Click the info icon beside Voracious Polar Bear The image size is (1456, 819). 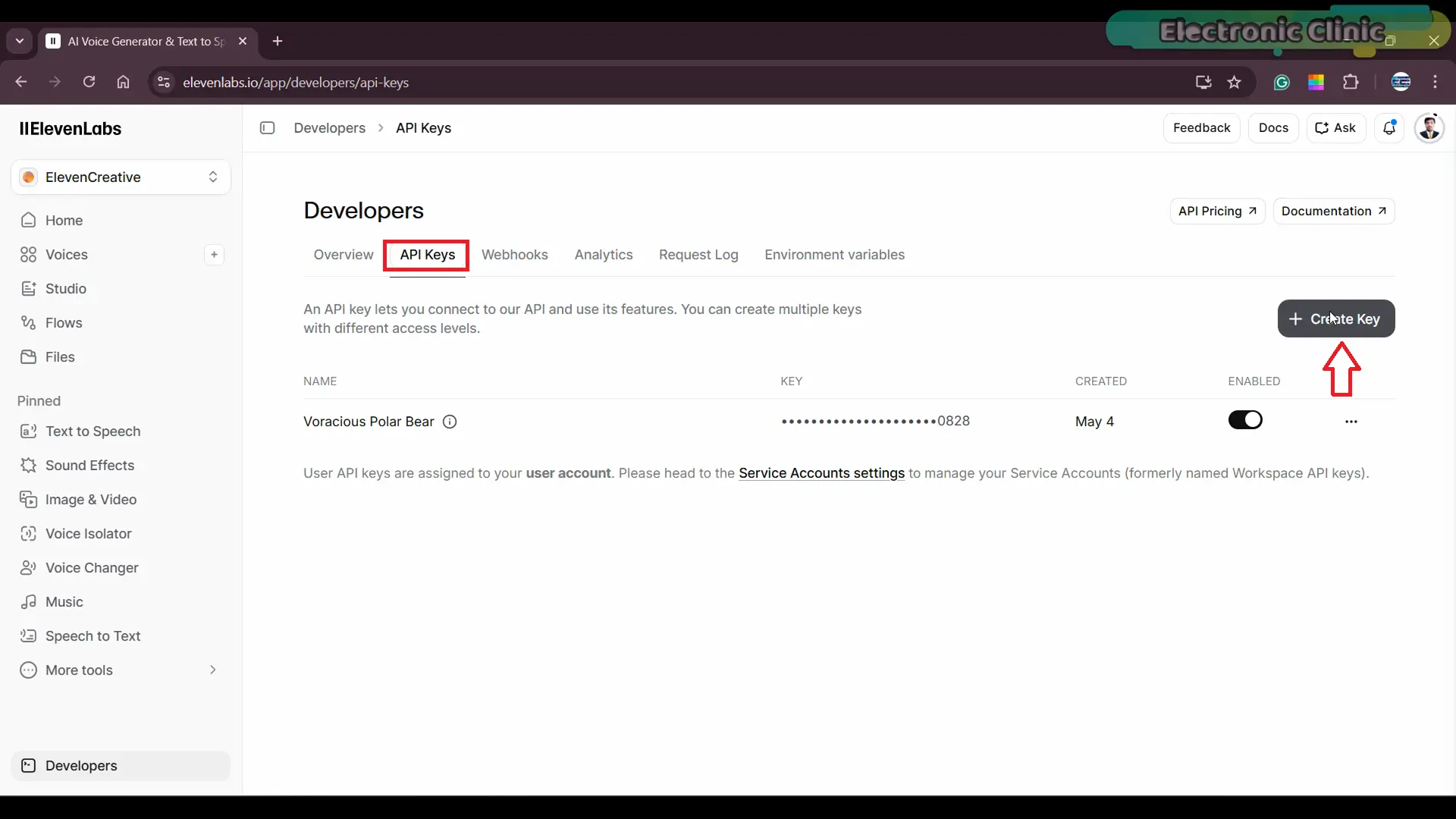[x=450, y=422]
